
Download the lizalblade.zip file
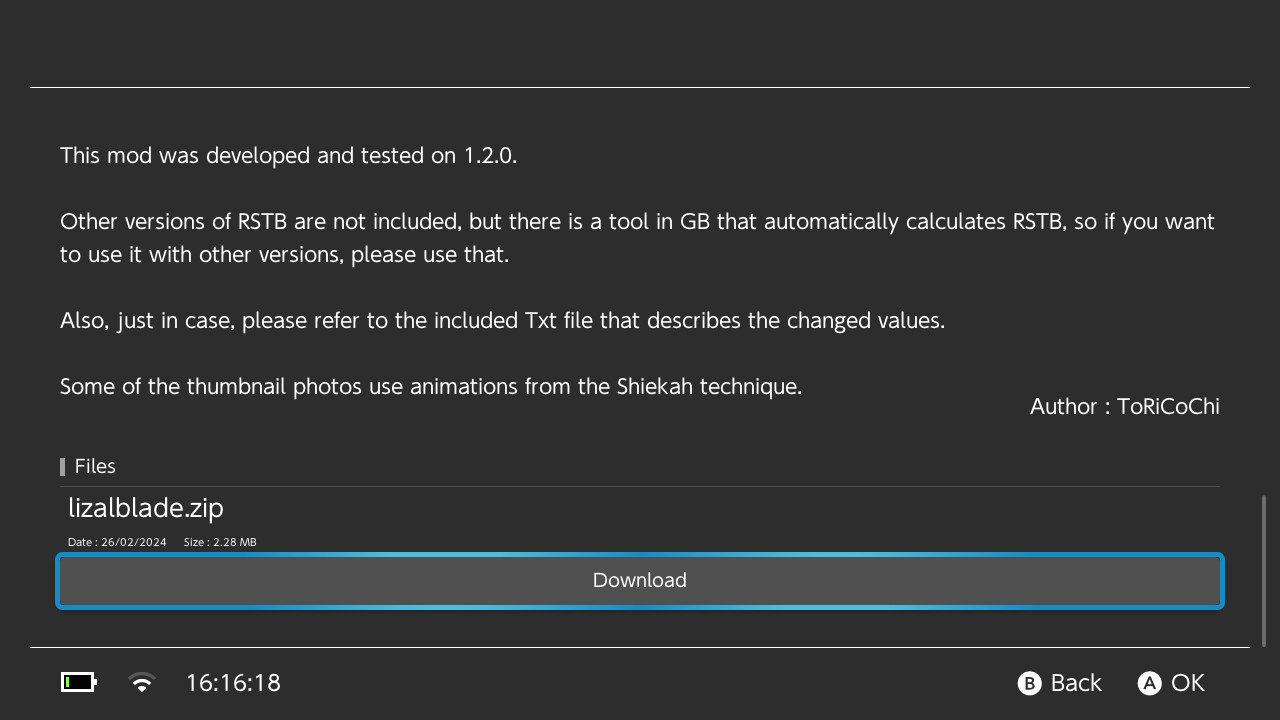[x=640, y=580]
